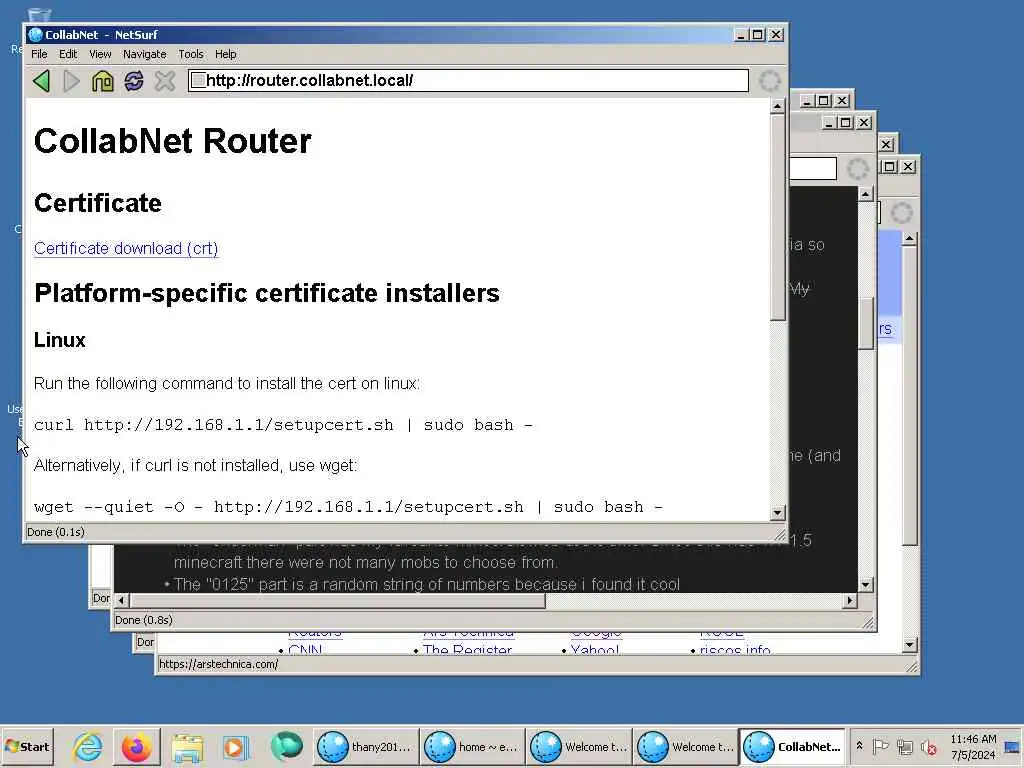Go to the home page via Home icon
This screenshot has width=1024, height=768.
(103, 81)
